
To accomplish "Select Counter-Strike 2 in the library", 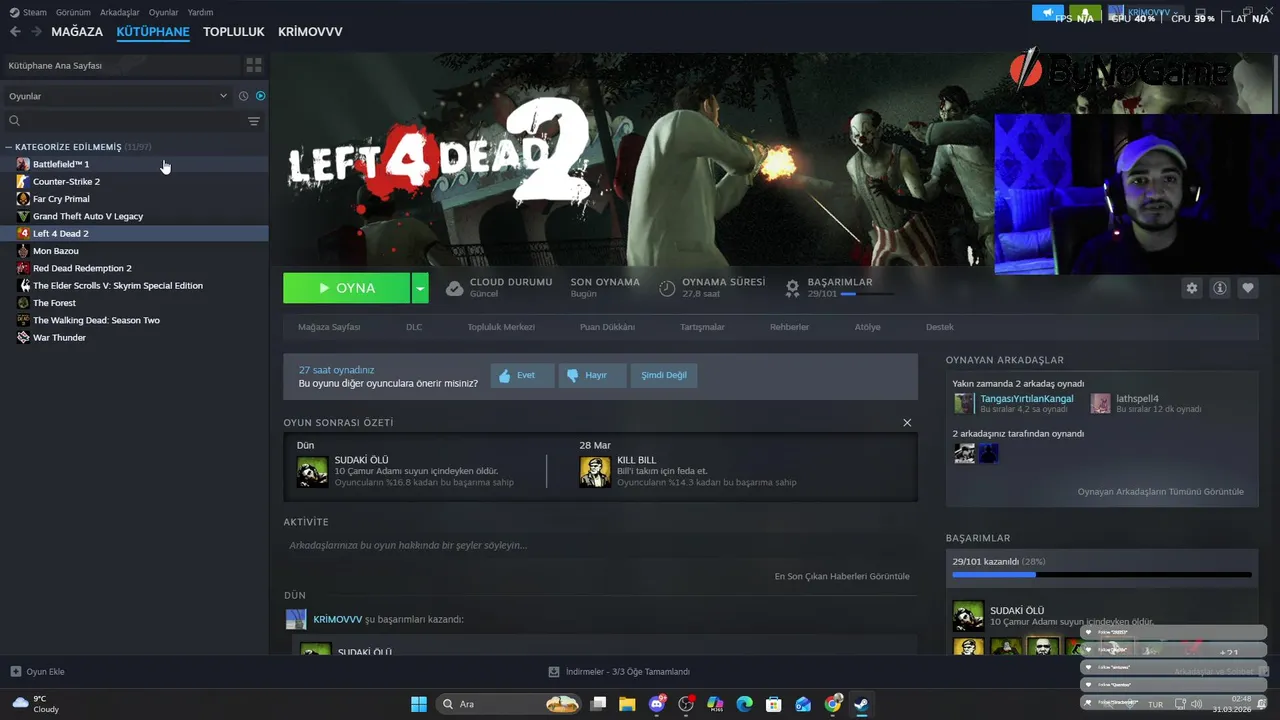I will 134,181.
